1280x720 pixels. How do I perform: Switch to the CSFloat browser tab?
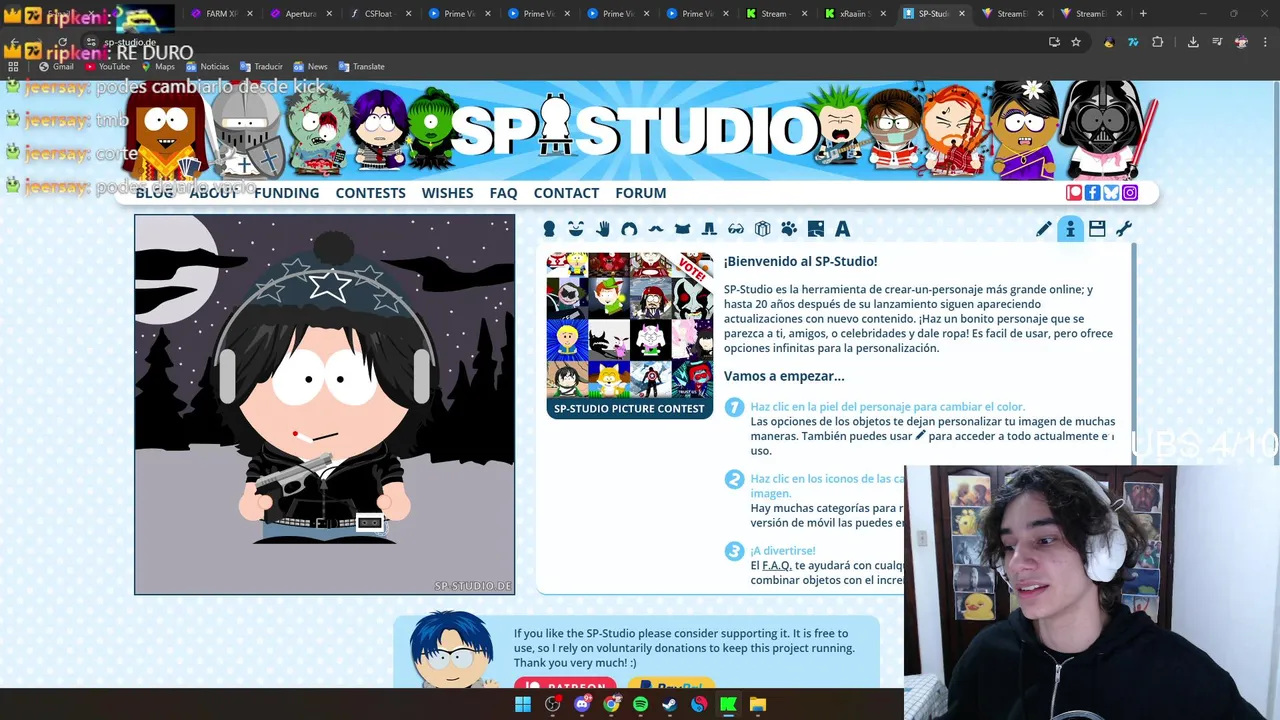[x=378, y=14]
